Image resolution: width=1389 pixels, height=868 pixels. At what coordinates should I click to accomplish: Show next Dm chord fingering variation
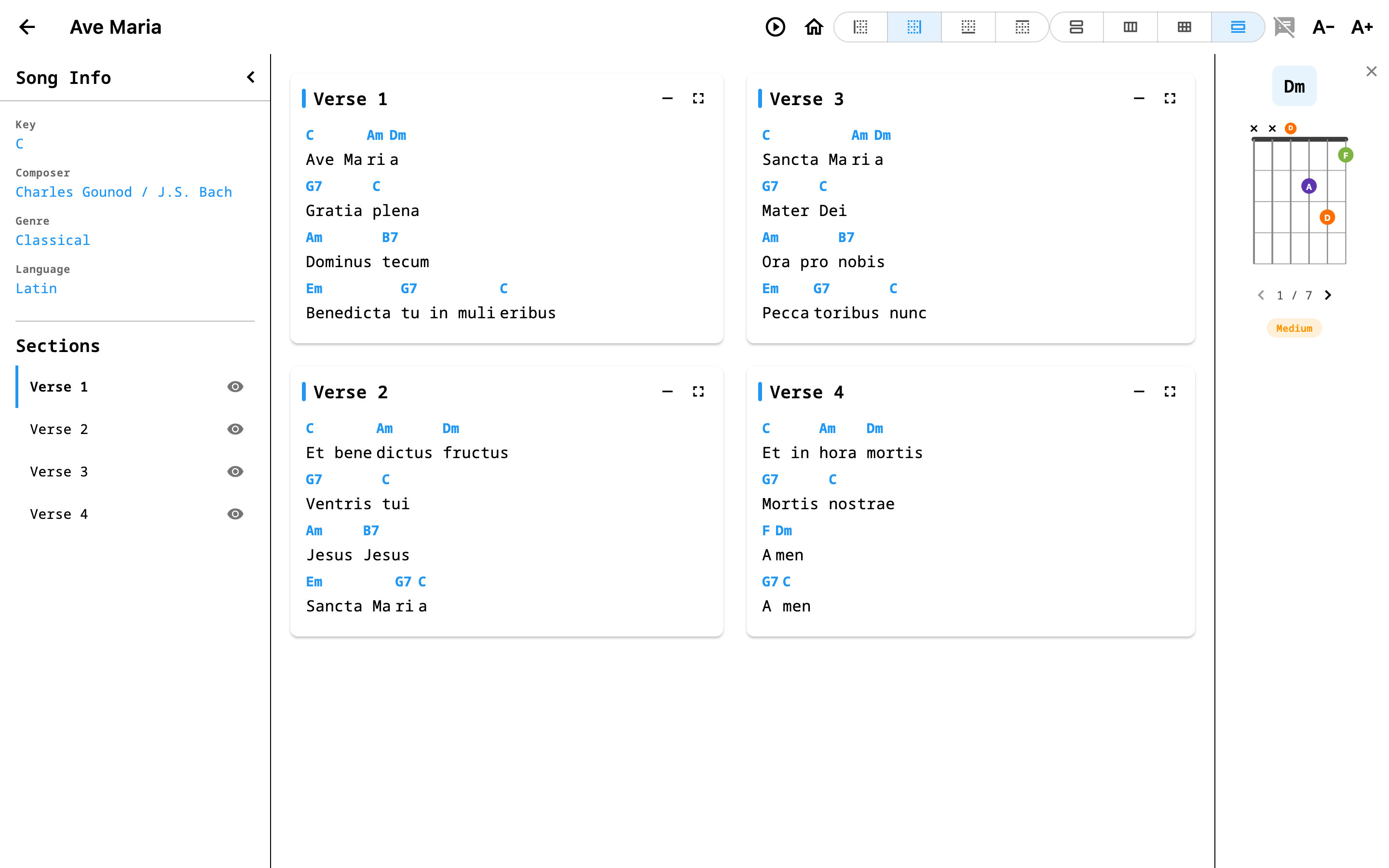pyautogui.click(x=1328, y=295)
